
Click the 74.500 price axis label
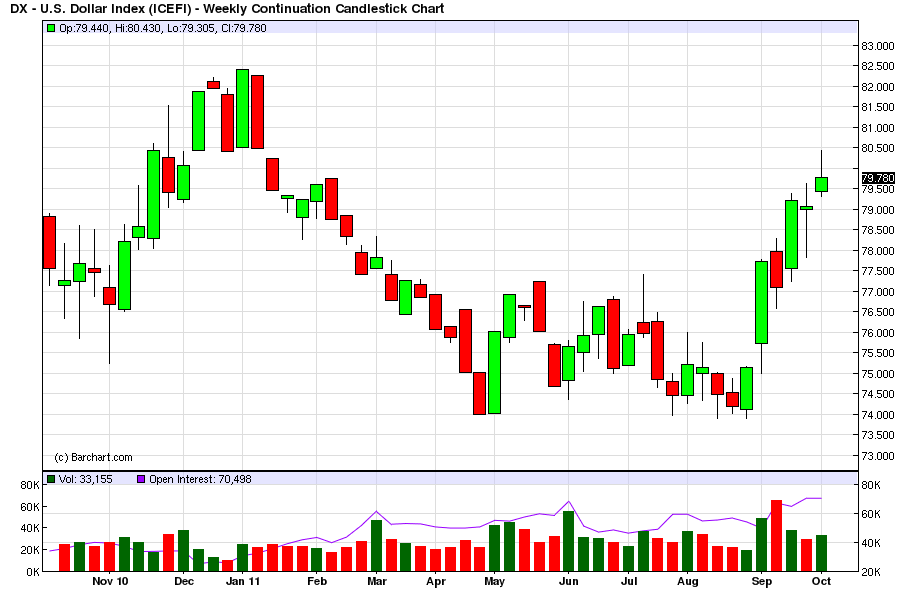(878, 394)
